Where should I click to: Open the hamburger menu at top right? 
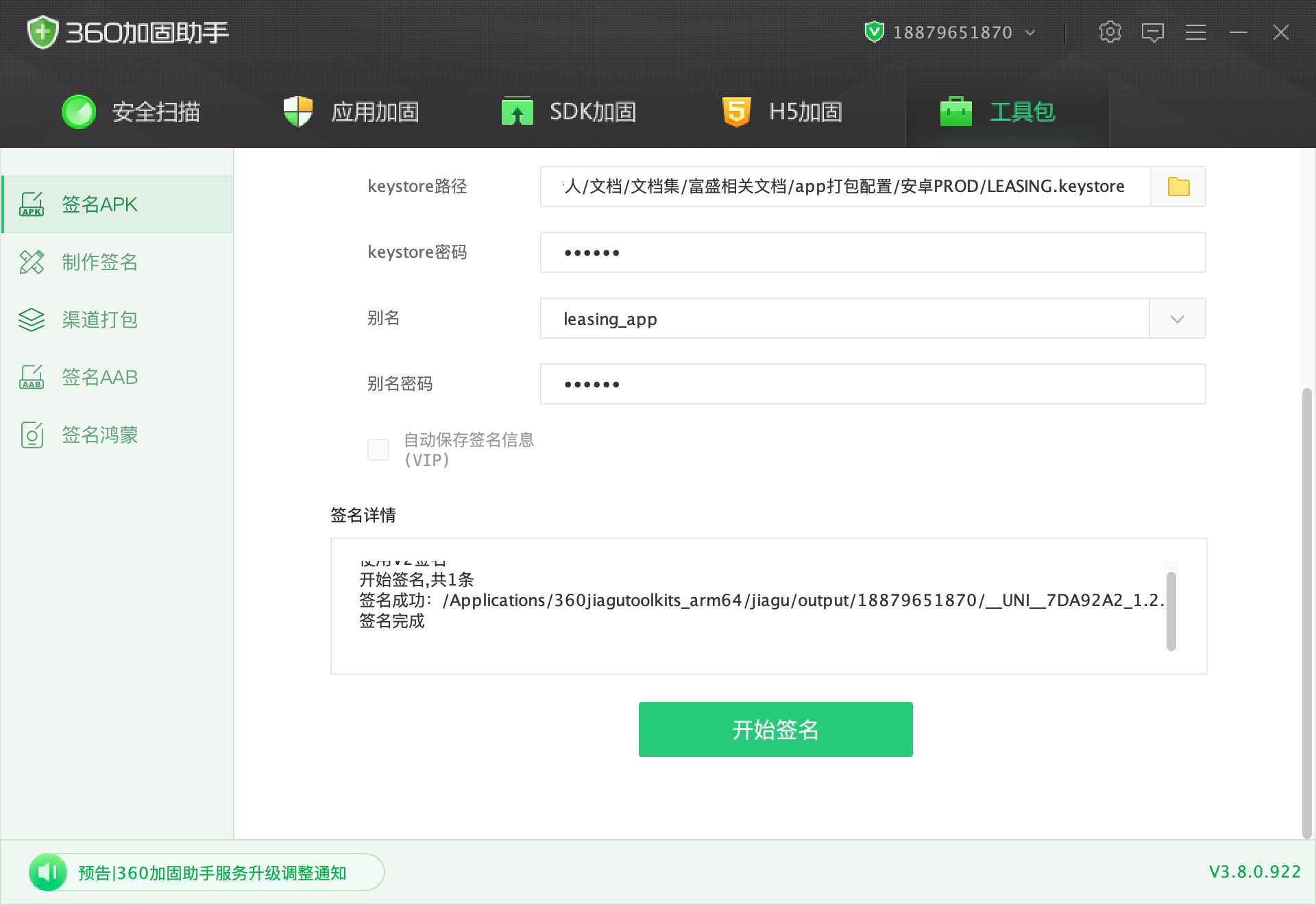(1196, 32)
